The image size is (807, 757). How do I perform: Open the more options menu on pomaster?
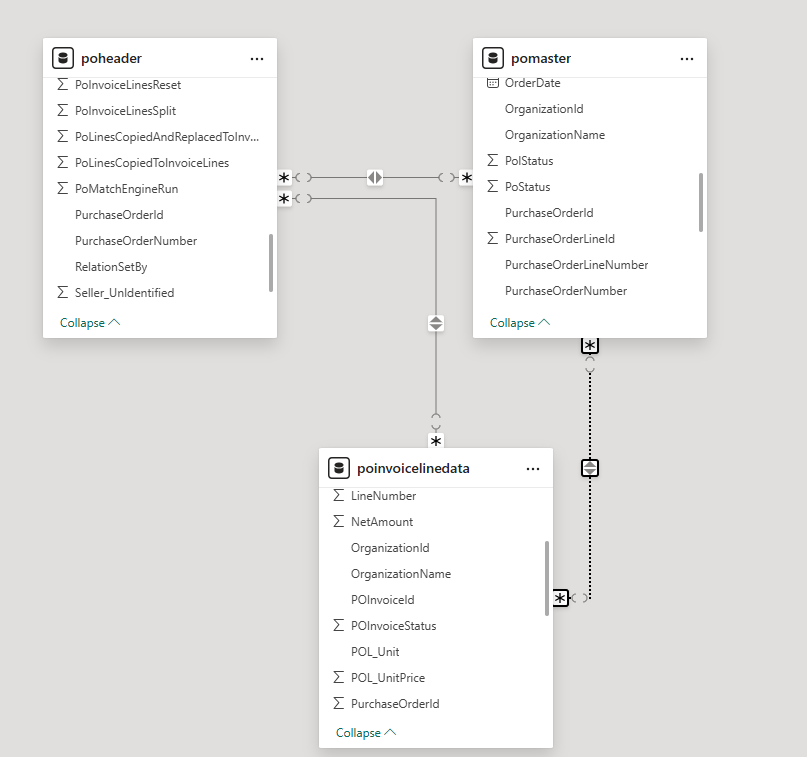pos(687,58)
